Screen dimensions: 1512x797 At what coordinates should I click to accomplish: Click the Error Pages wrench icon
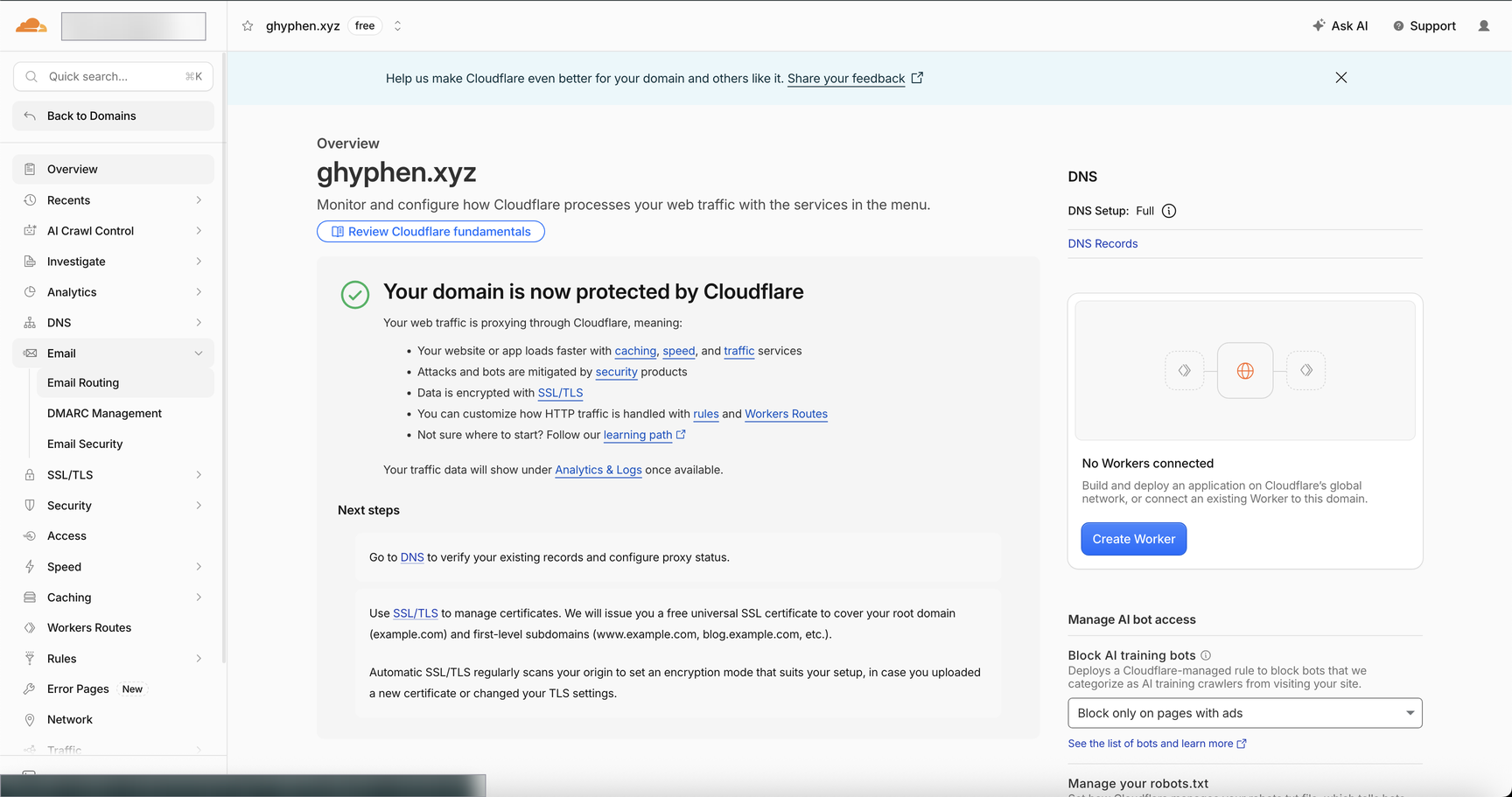(x=30, y=689)
